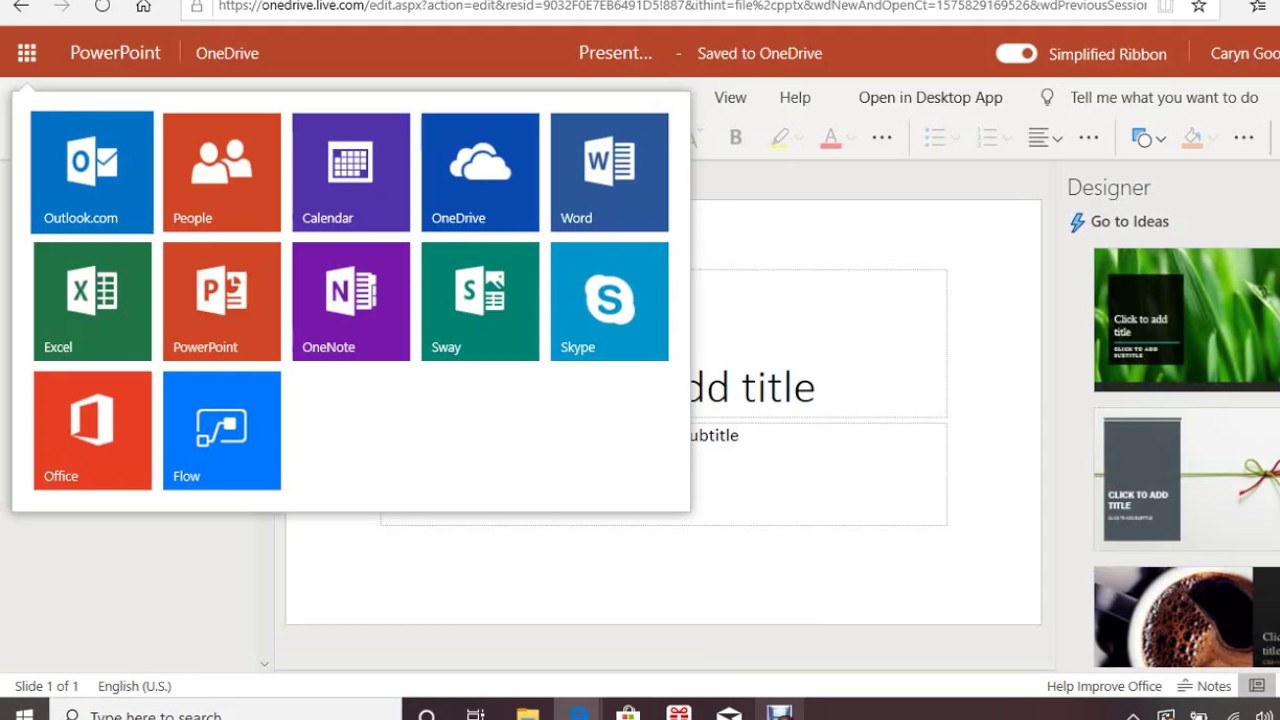The height and width of the screenshot is (720, 1280).
Task: Close the app launcher waffle icon
Action: (27, 53)
